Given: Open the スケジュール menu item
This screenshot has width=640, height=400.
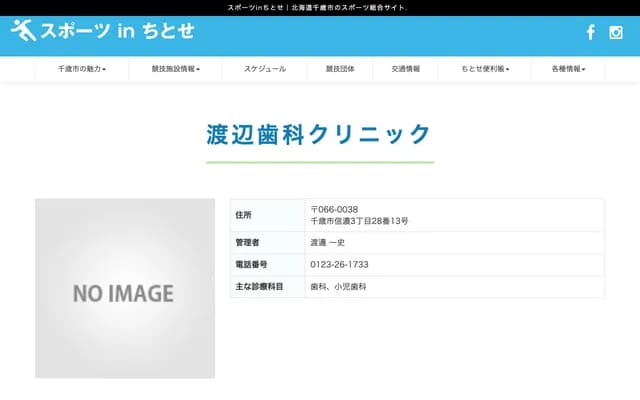Looking at the screenshot, I should [265, 69].
